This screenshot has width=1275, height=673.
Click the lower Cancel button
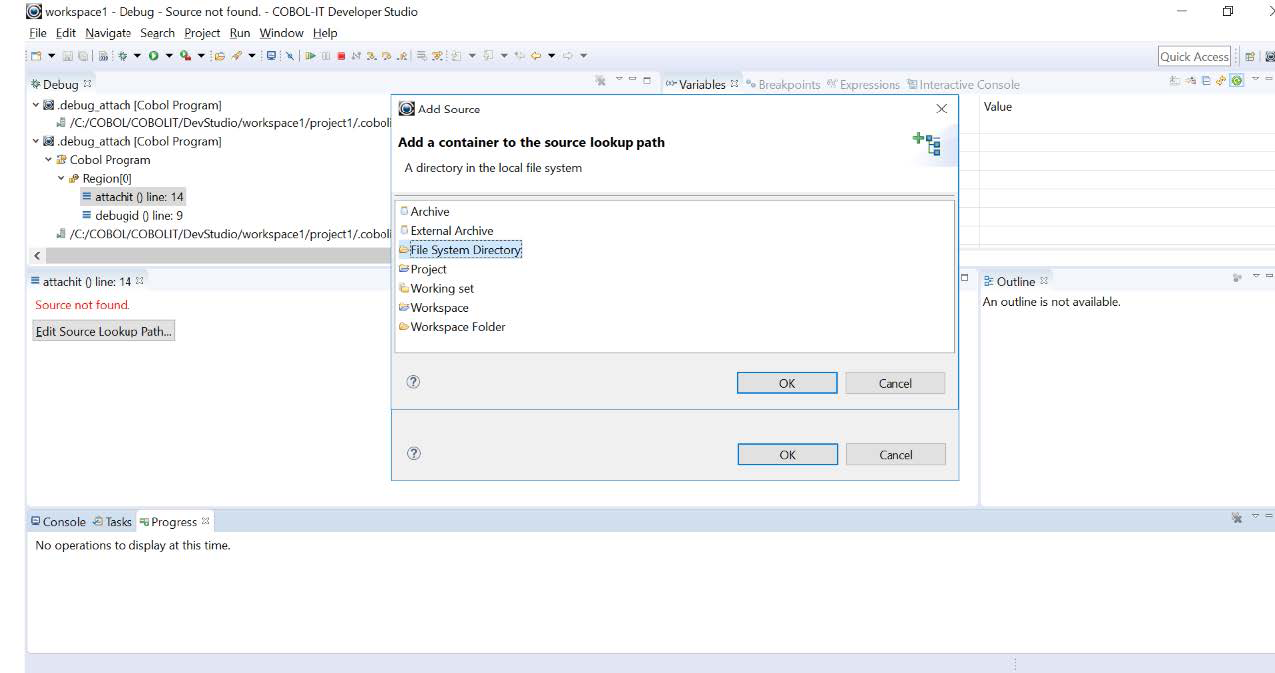point(896,454)
